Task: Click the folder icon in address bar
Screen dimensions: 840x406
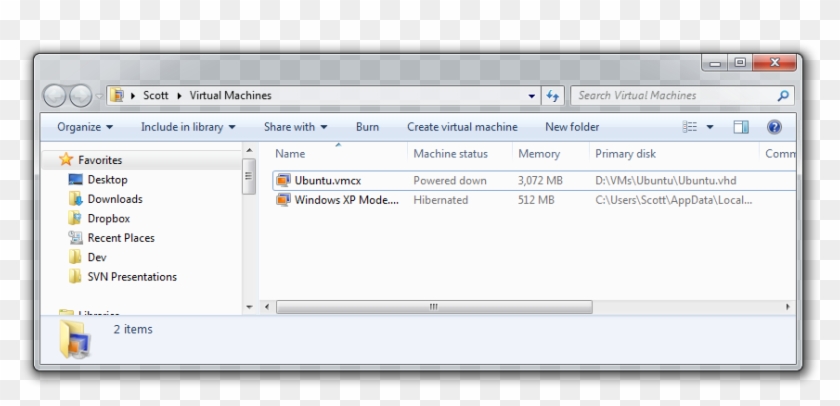Action: point(117,95)
